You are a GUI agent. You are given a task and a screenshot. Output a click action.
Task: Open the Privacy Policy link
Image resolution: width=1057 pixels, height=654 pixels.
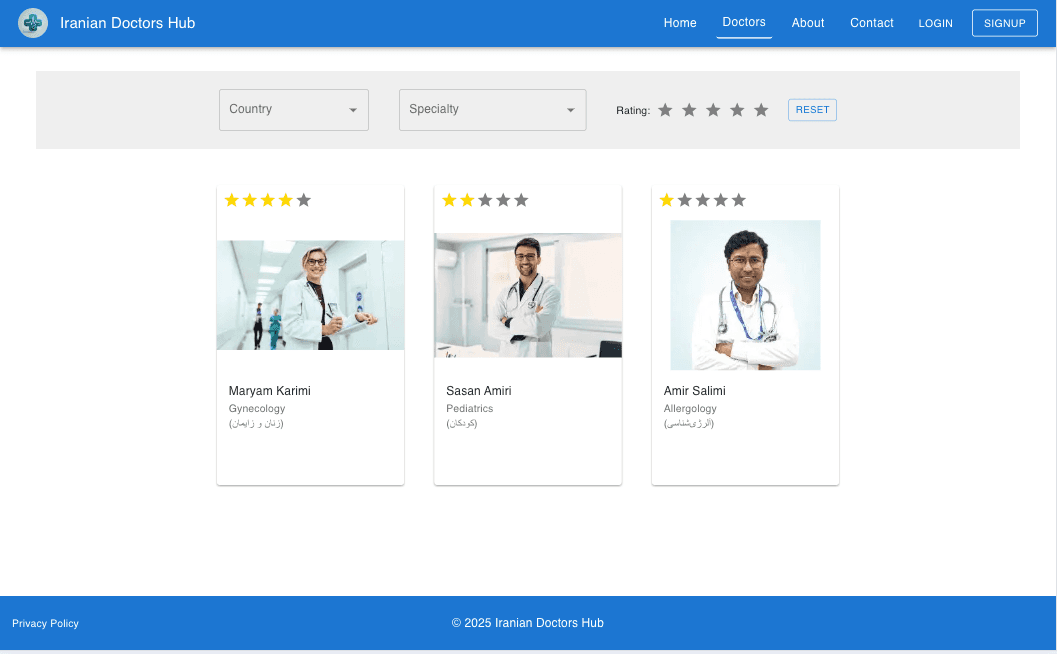(x=45, y=623)
